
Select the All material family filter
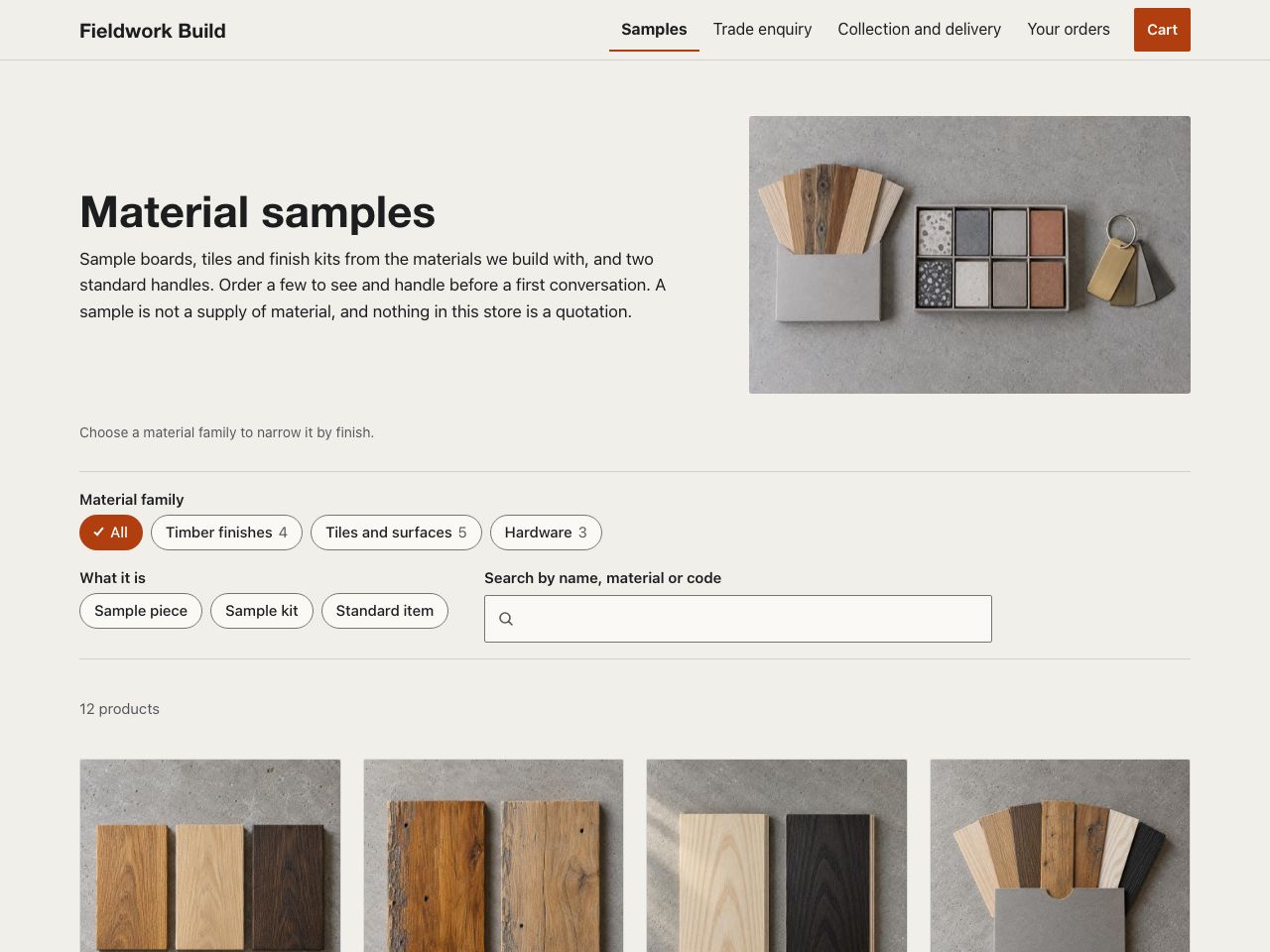[x=111, y=533]
